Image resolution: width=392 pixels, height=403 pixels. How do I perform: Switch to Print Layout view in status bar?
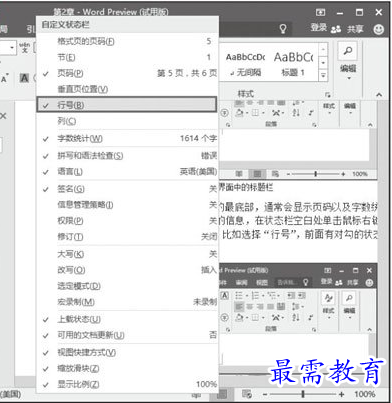[x=222, y=394]
